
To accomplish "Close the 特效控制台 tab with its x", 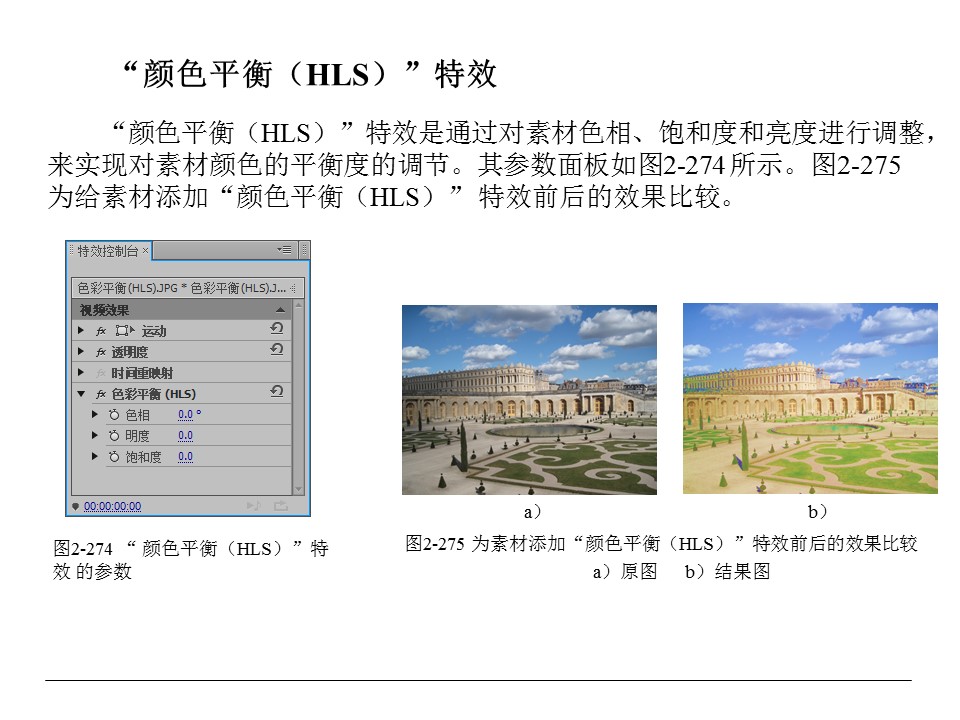I will click(x=145, y=250).
